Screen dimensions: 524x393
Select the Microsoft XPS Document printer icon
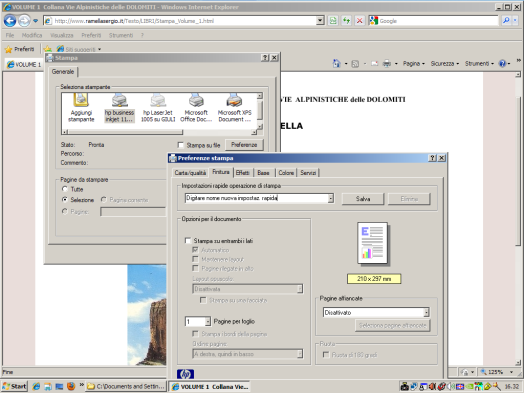[x=234, y=108]
